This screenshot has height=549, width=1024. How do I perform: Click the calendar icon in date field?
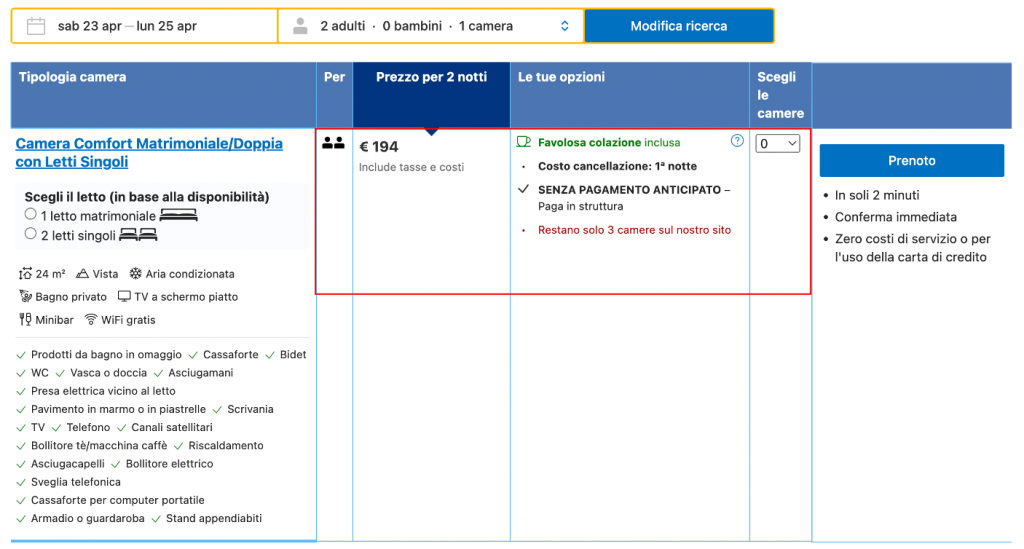pos(36,26)
